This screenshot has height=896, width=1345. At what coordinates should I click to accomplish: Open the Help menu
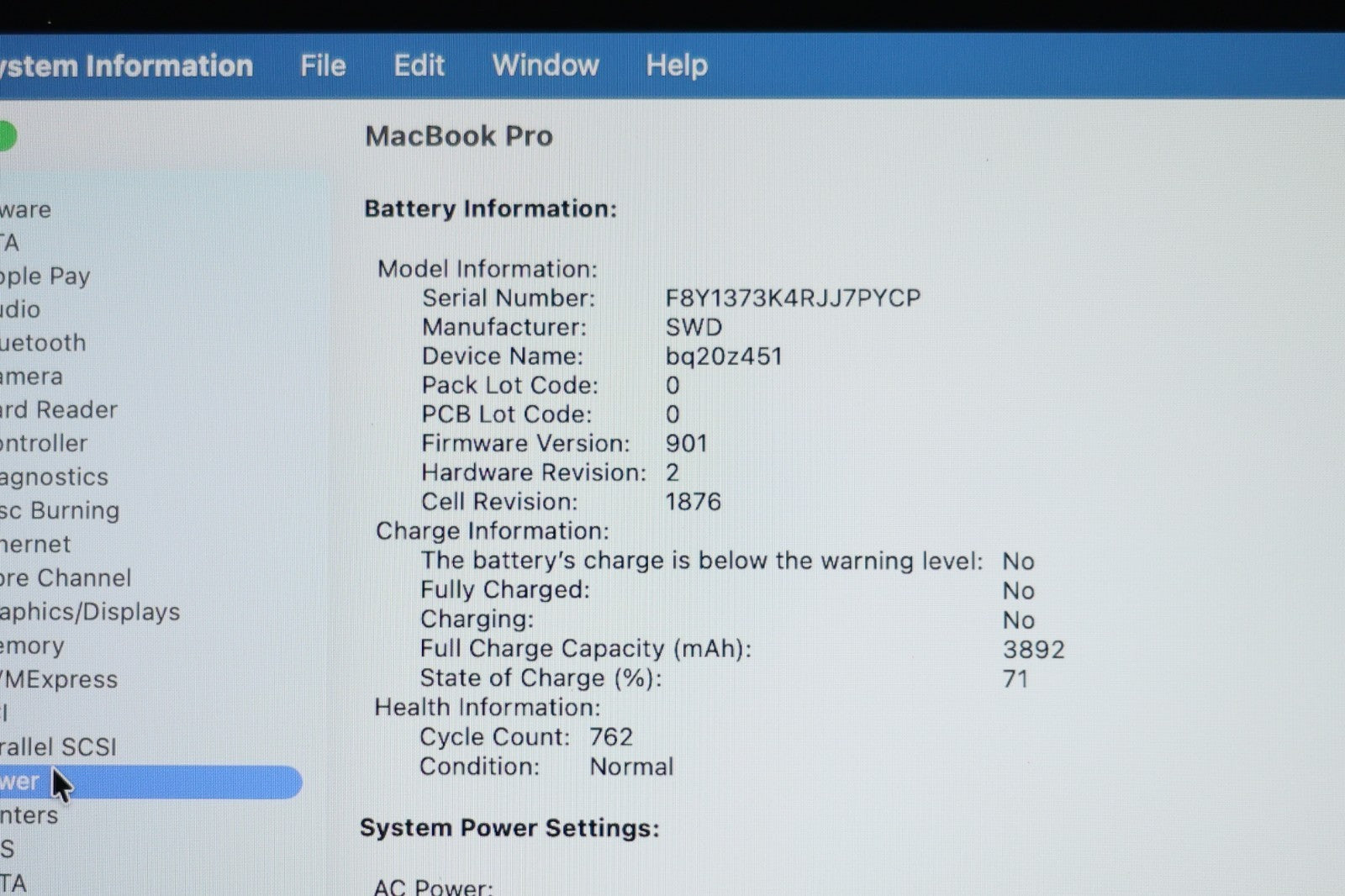(x=677, y=66)
